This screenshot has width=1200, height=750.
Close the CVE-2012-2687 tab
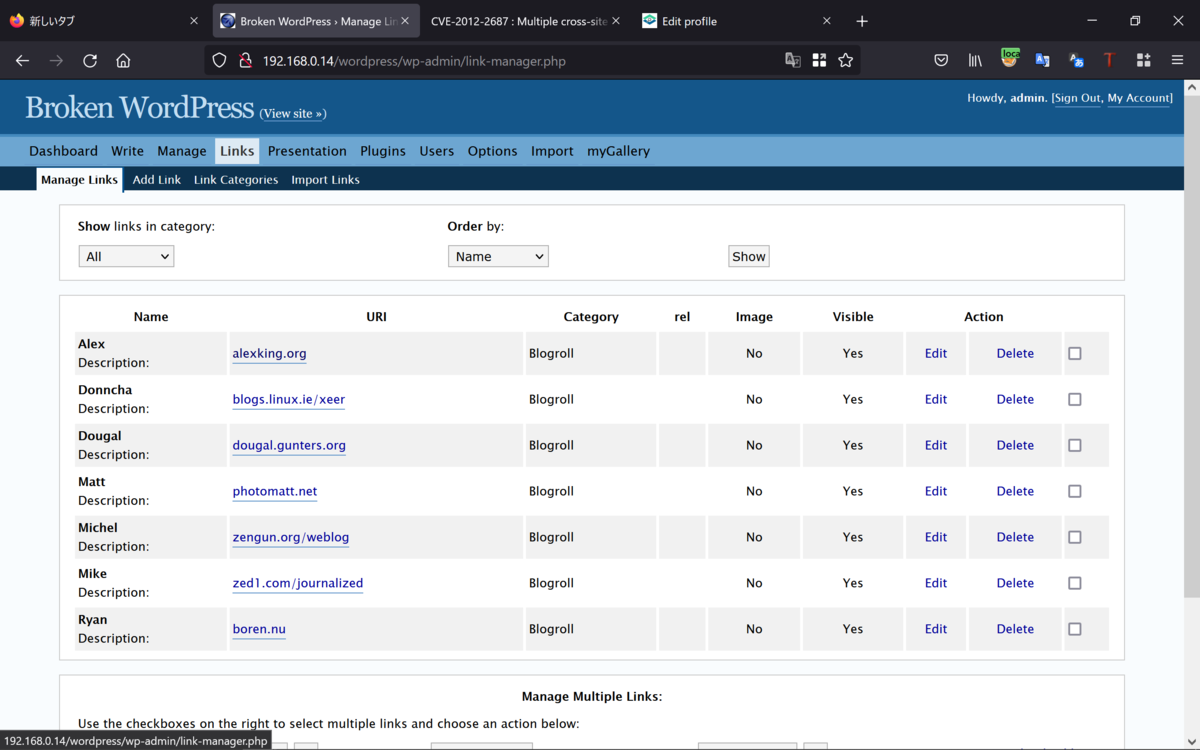pyautogui.click(x=616, y=21)
